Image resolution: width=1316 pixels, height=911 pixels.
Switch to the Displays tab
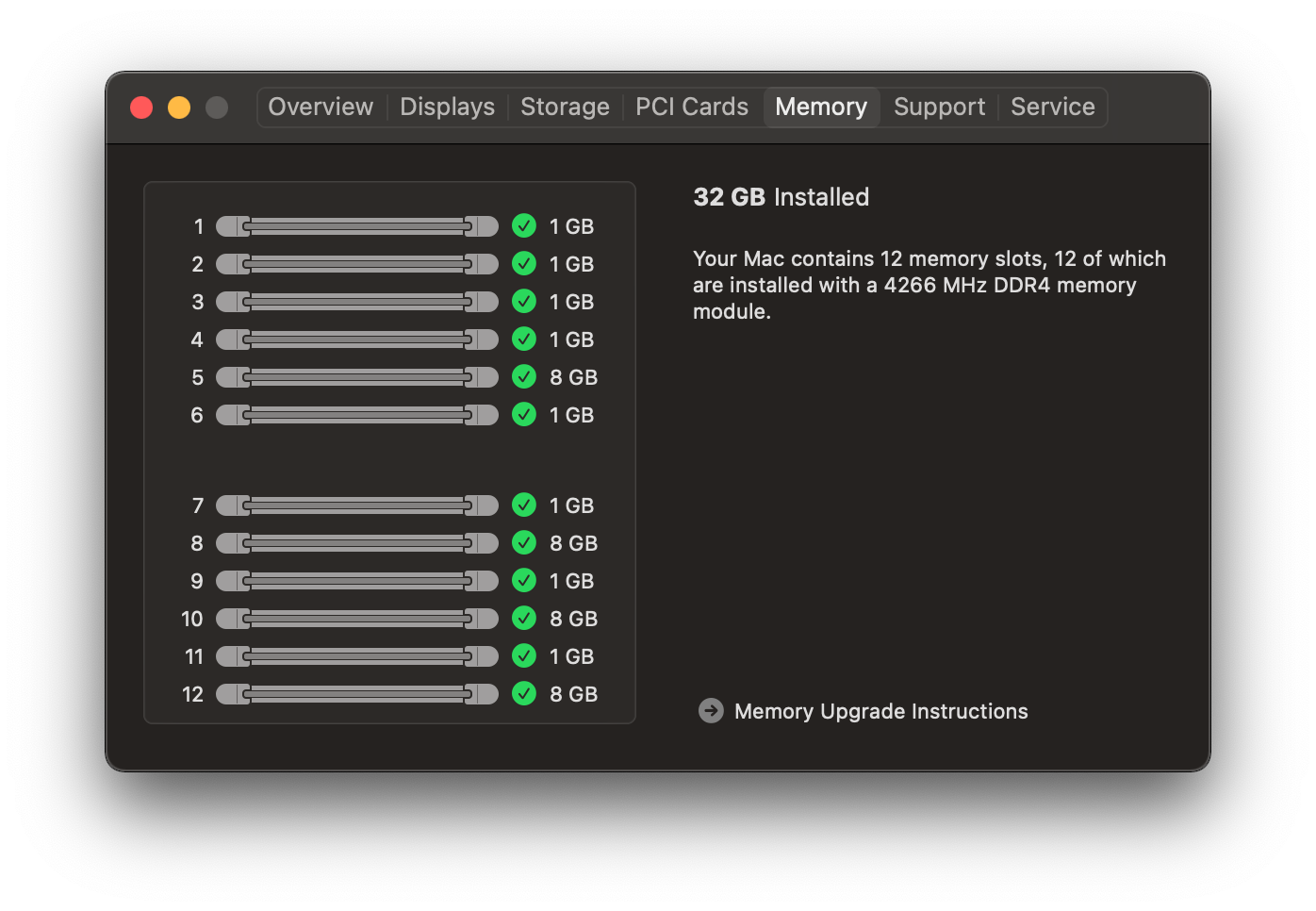pyautogui.click(x=447, y=108)
